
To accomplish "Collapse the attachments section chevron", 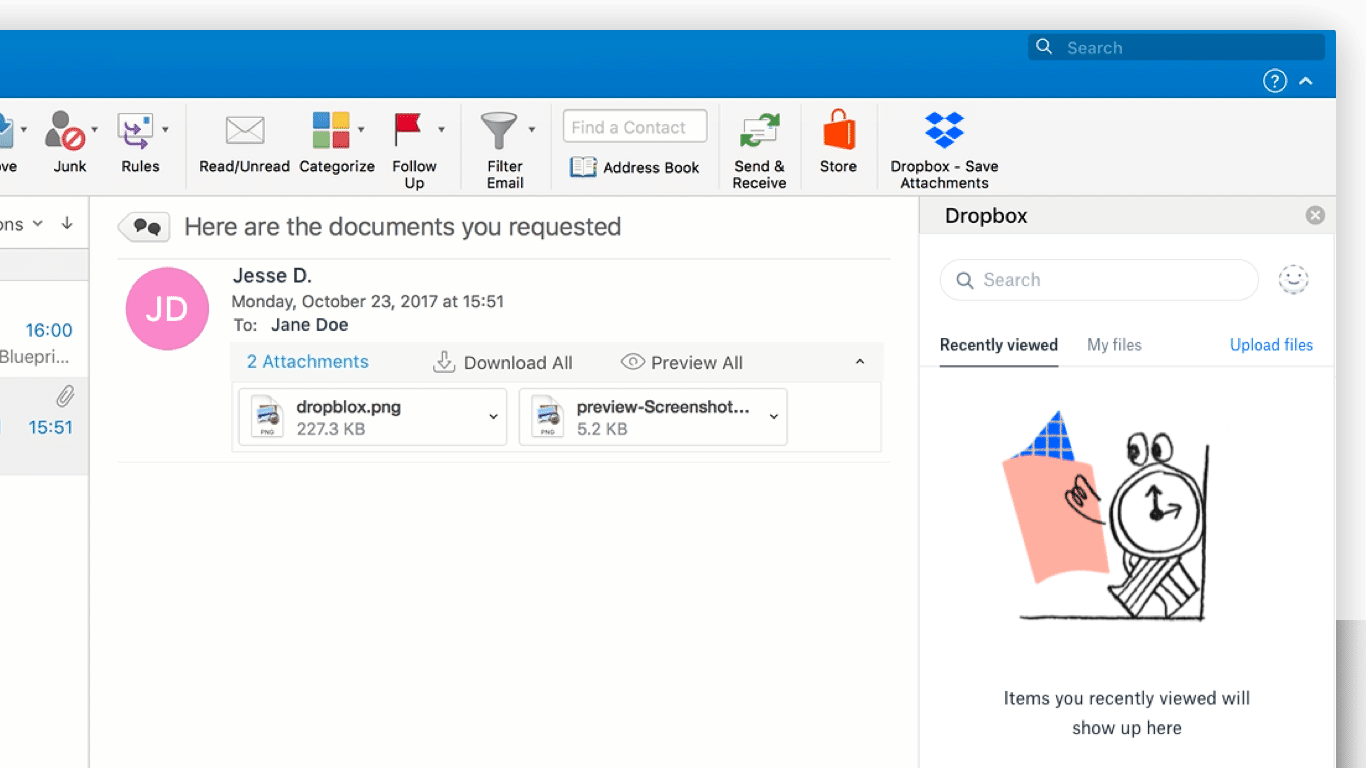I will pyautogui.click(x=860, y=362).
